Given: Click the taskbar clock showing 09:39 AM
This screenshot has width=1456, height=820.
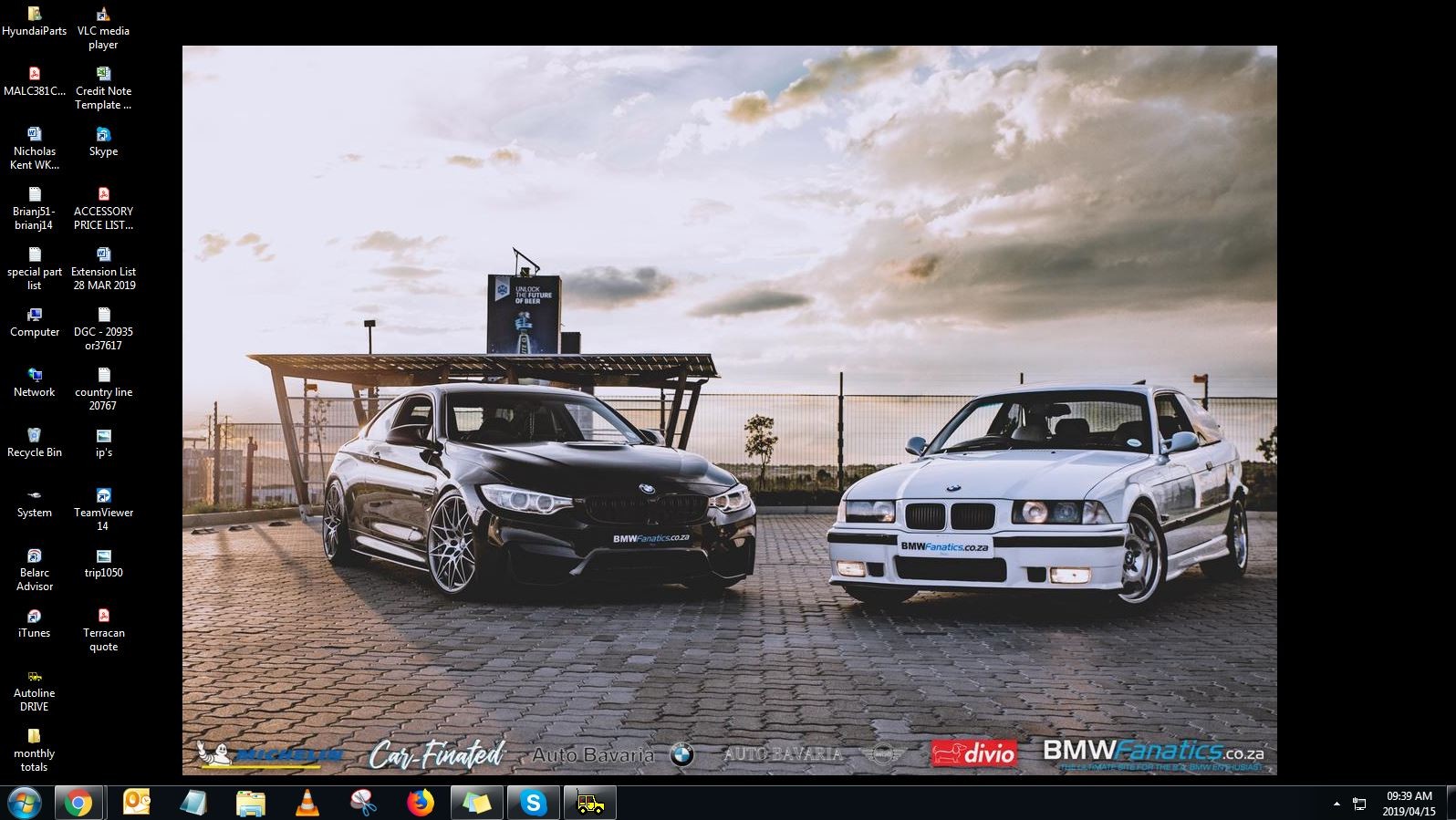Looking at the screenshot, I should 1409,804.
